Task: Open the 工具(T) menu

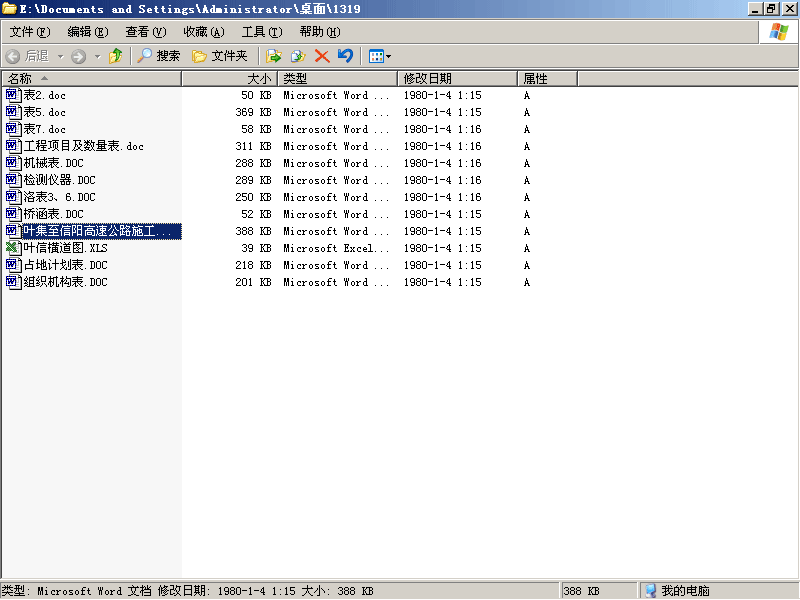Action: [x=262, y=32]
